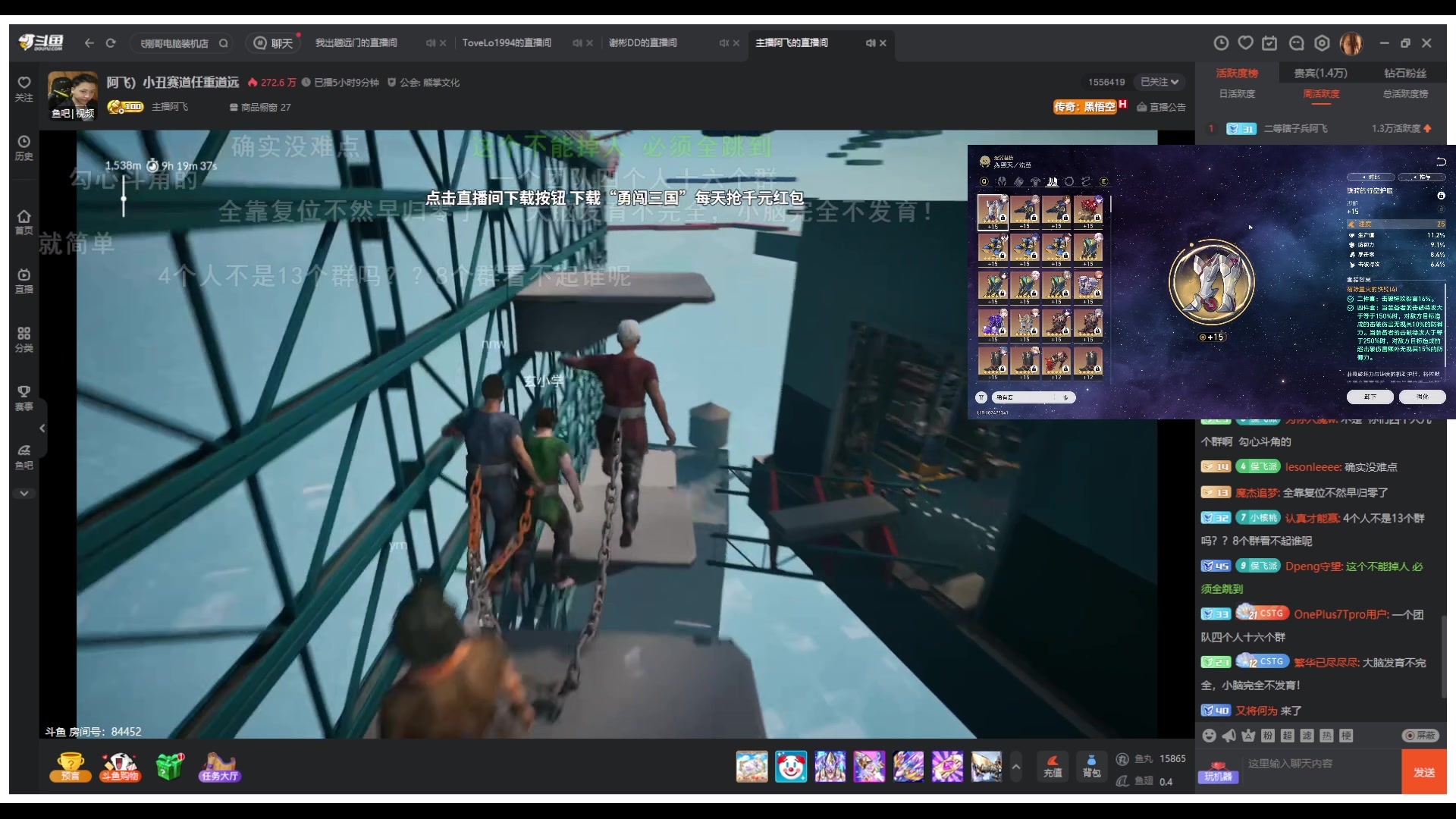
Task: Click the search magnifier icon in the search box
Action: (224, 43)
